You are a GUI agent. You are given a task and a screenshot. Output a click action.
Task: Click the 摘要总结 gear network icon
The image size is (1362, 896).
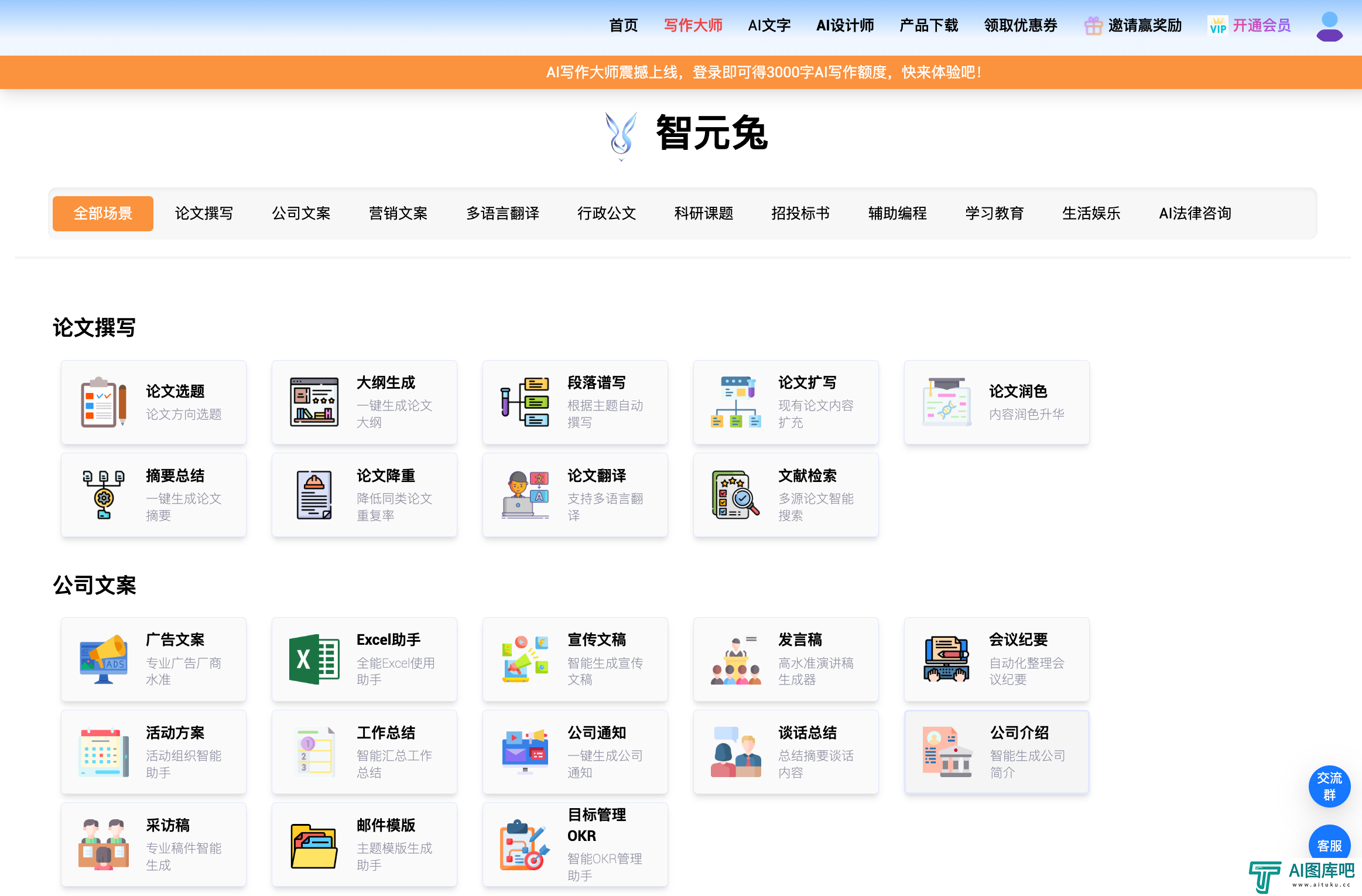(x=104, y=495)
